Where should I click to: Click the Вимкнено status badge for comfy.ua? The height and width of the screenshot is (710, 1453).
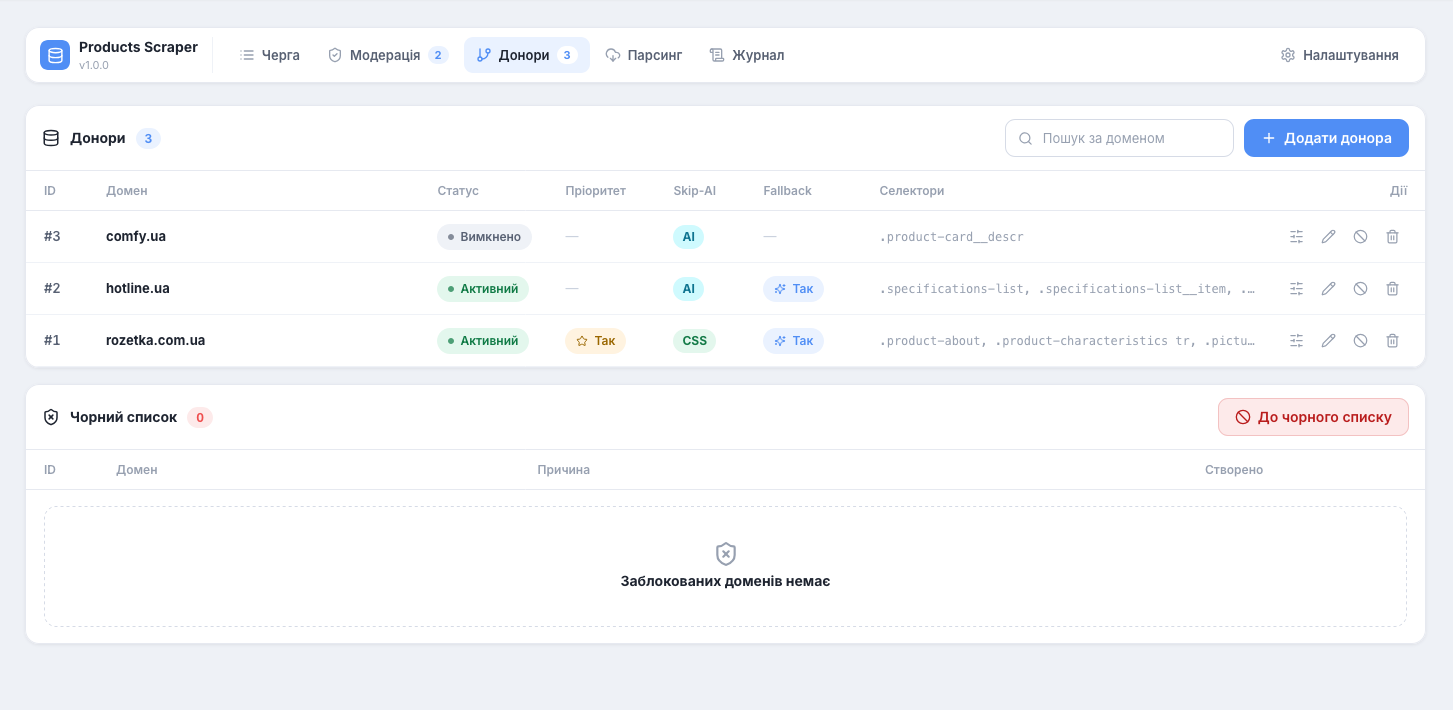coord(484,237)
